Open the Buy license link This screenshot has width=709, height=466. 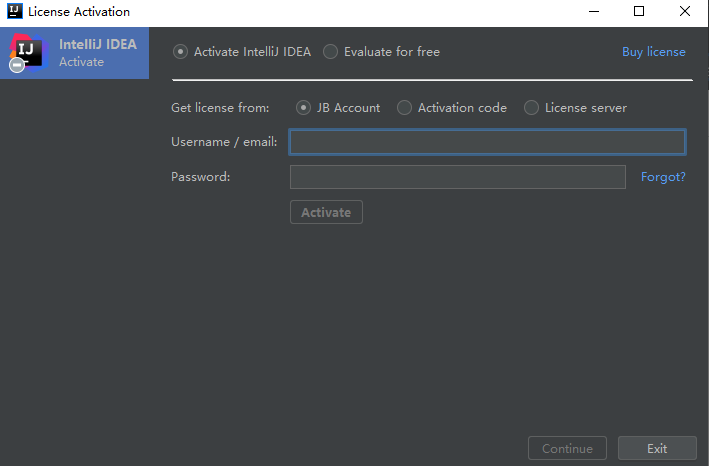(x=654, y=52)
